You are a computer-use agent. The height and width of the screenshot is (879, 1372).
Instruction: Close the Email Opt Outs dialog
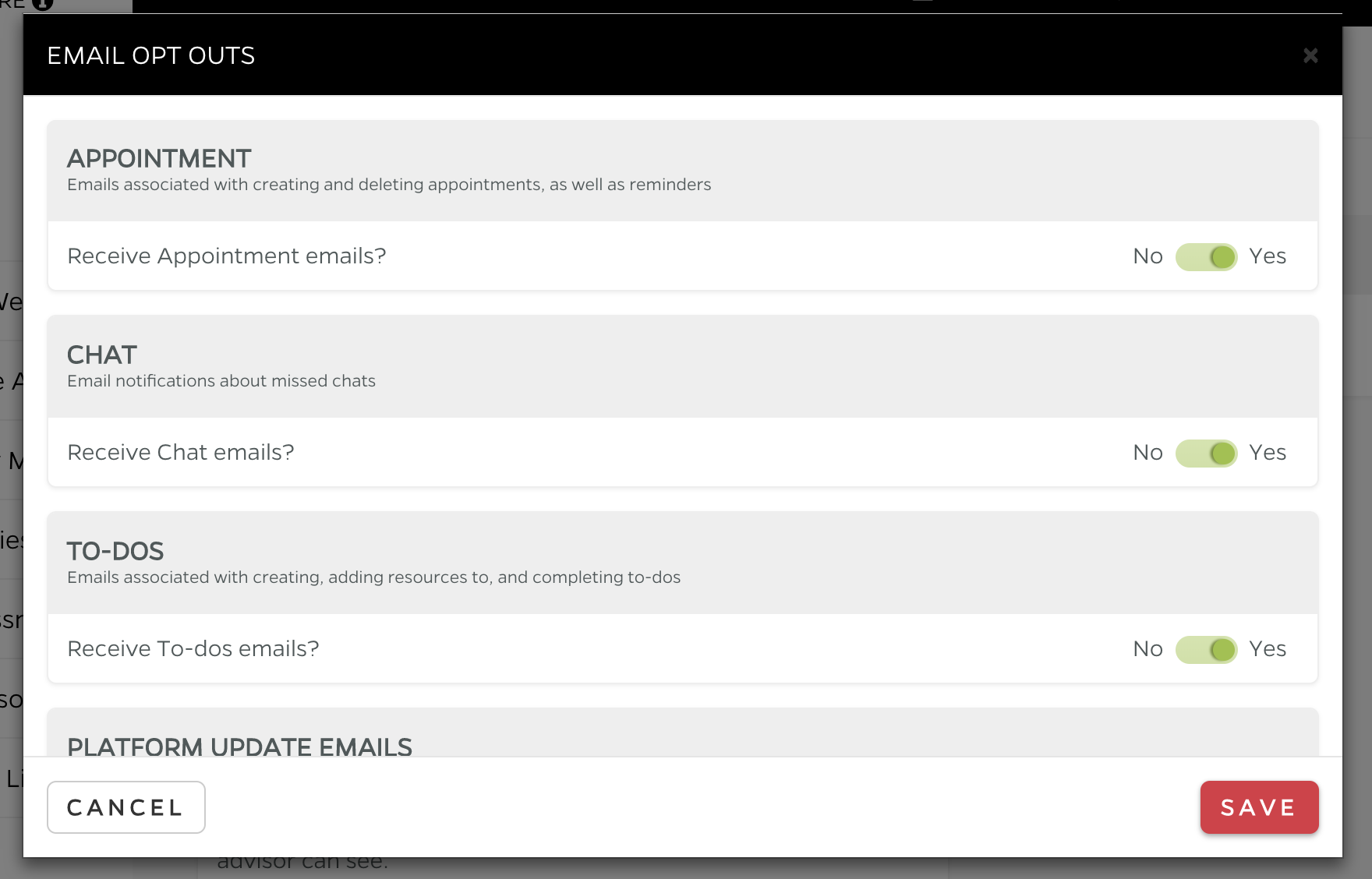pyautogui.click(x=1310, y=55)
